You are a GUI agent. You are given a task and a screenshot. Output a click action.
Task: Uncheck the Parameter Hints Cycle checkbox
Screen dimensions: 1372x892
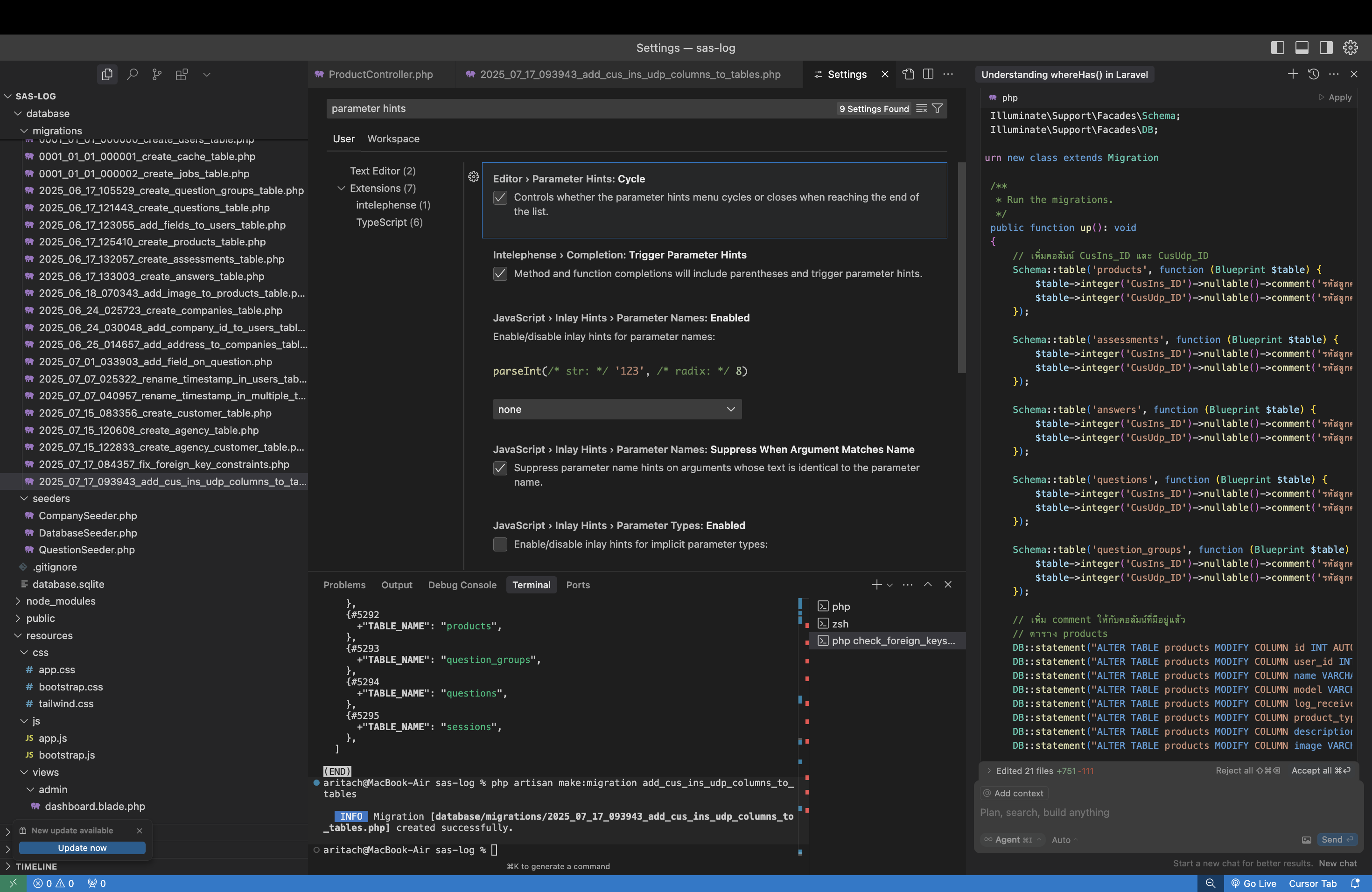(x=500, y=198)
